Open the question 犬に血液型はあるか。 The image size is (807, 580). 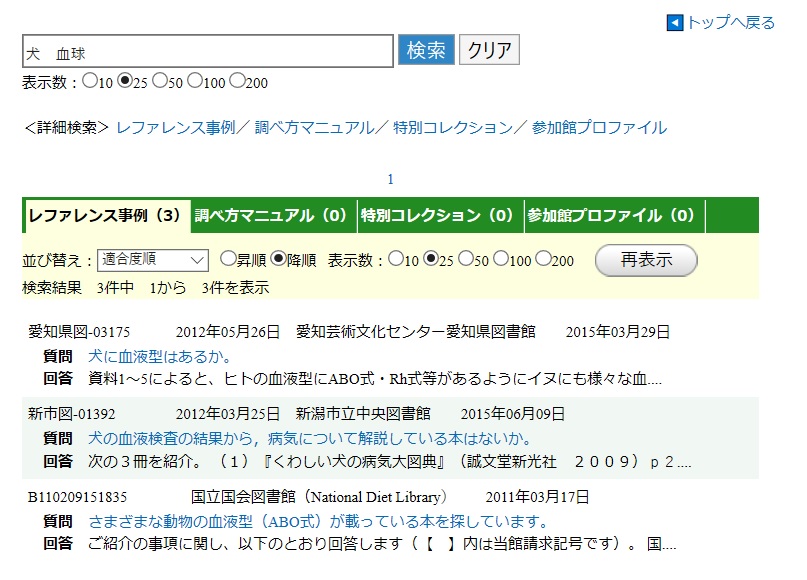tap(160, 356)
